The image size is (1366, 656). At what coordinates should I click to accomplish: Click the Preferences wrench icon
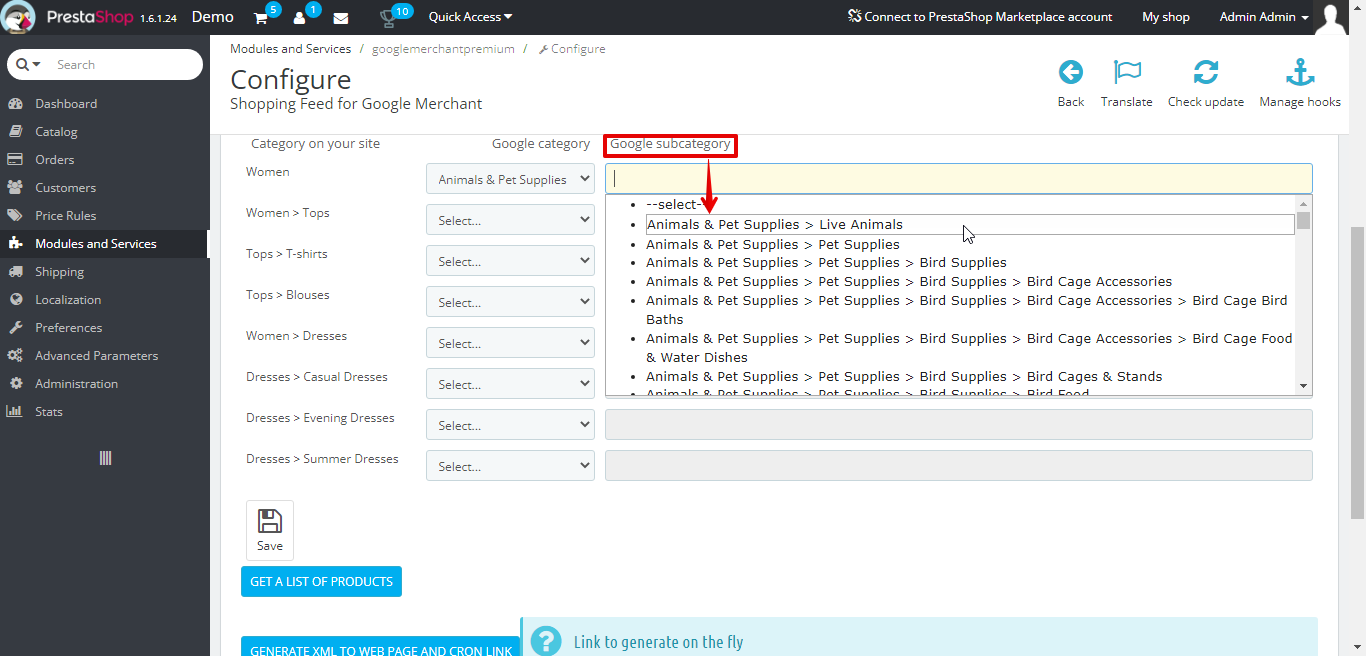click(15, 328)
